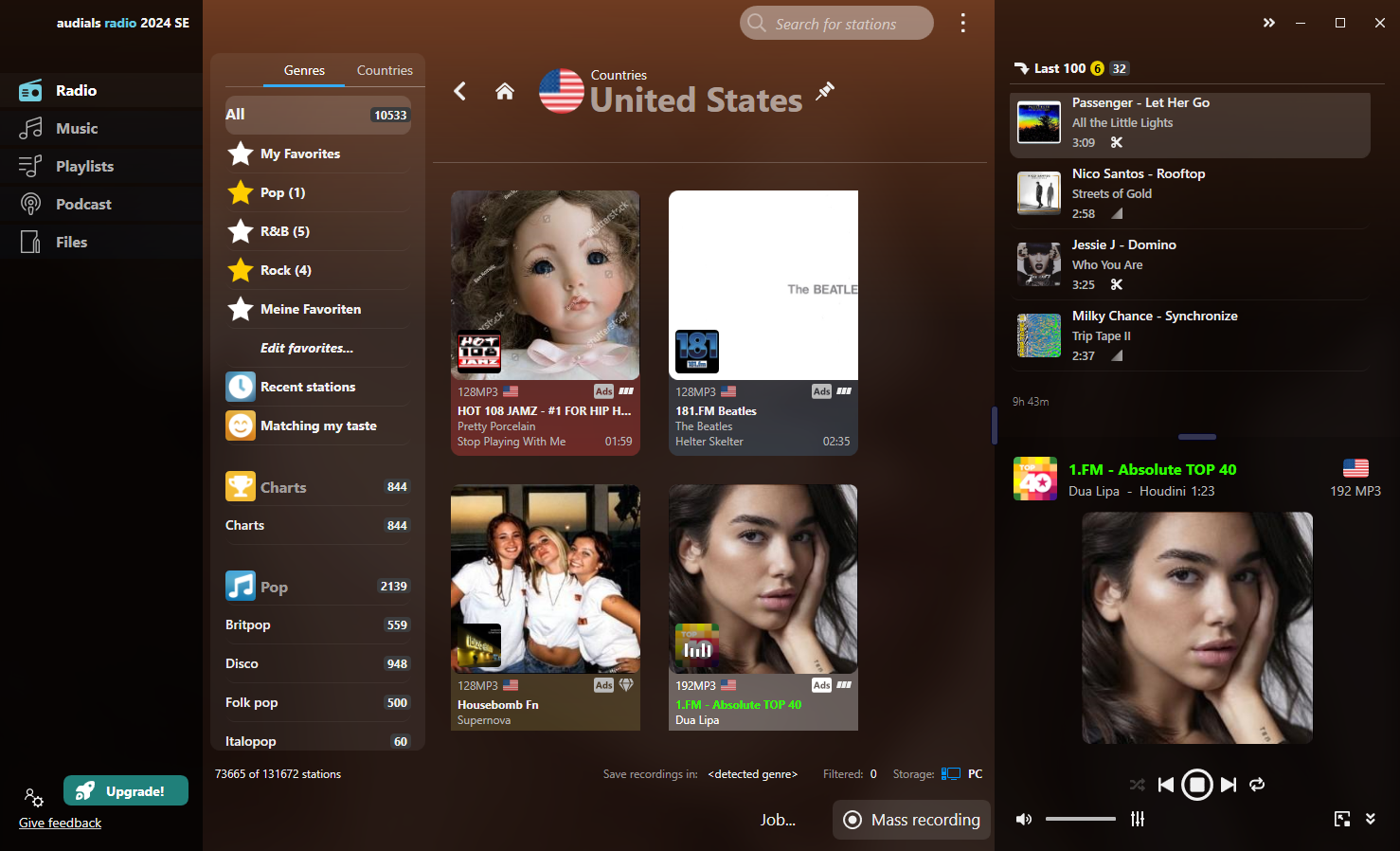Stop the current playback
The height and width of the screenshot is (851, 1400).
(1197, 785)
